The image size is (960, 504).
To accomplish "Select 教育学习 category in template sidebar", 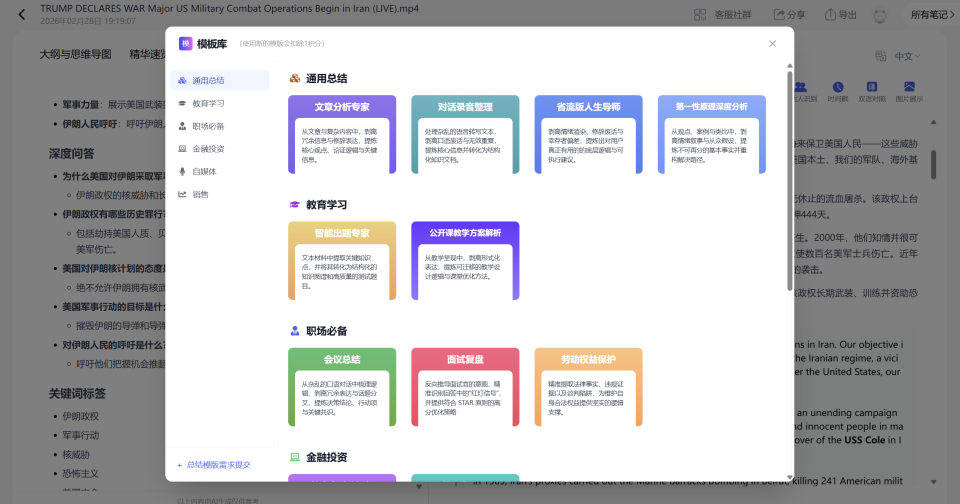I will (x=220, y=103).
